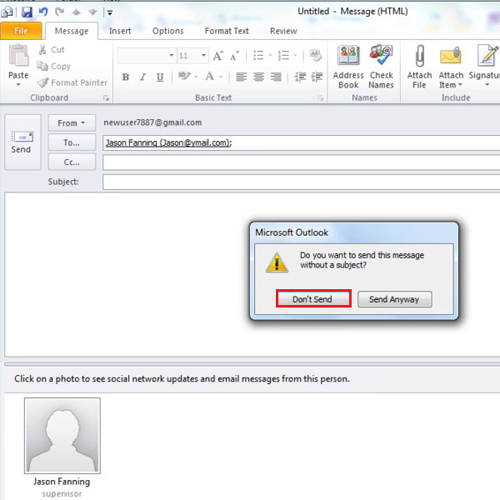Screen dimensions: 500x500
Task: Expand the highlight color dropdown arrow
Action: pos(196,77)
